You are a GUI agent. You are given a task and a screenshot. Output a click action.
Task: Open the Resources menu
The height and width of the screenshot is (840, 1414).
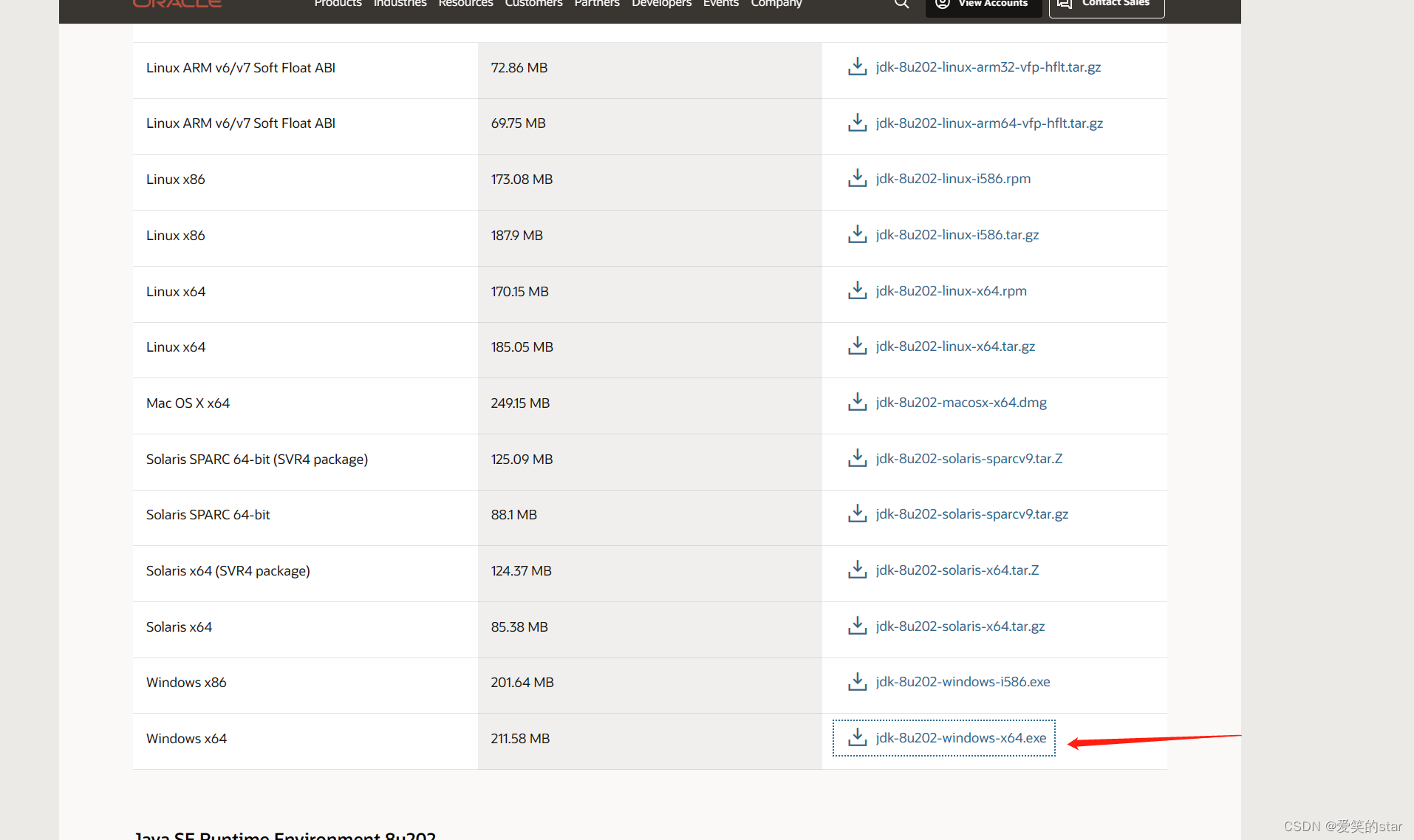point(465,4)
